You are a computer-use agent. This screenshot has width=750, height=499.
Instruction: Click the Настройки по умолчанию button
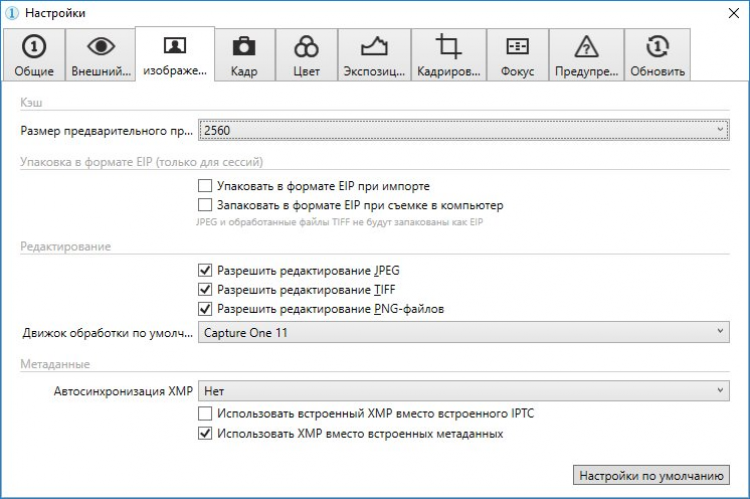pyautogui.click(x=650, y=475)
